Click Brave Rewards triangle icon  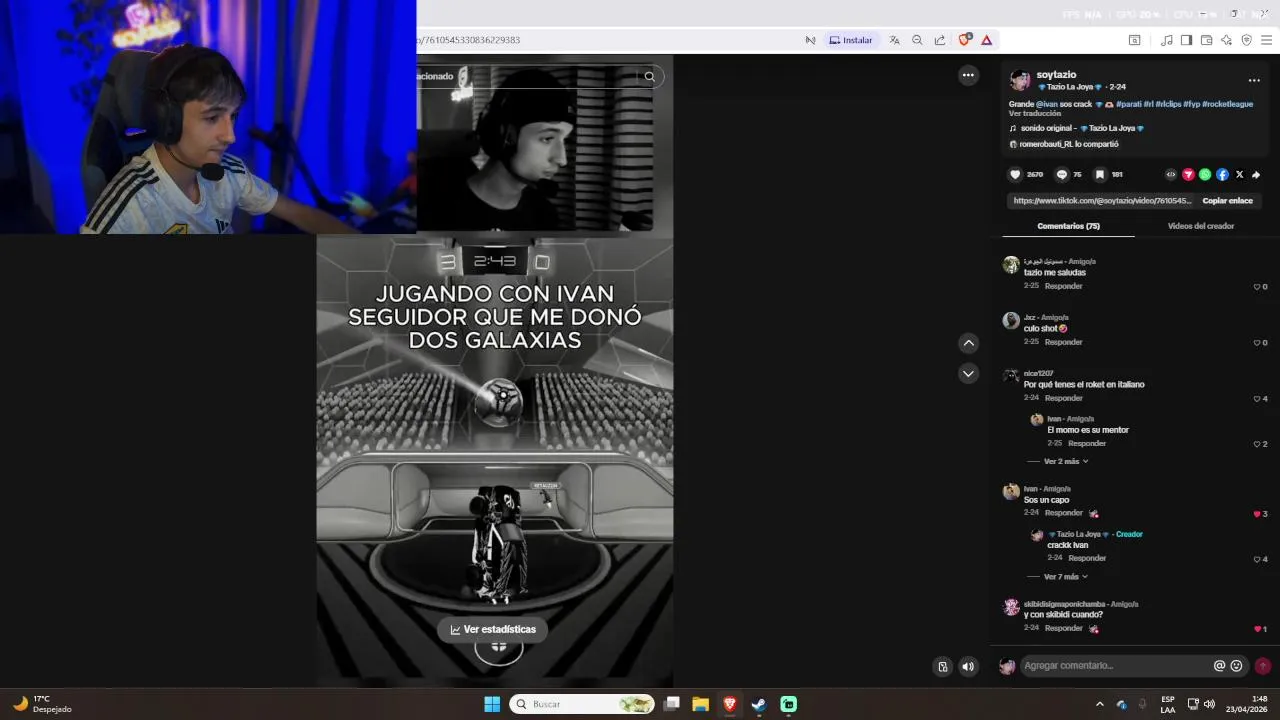[x=987, y=40]
